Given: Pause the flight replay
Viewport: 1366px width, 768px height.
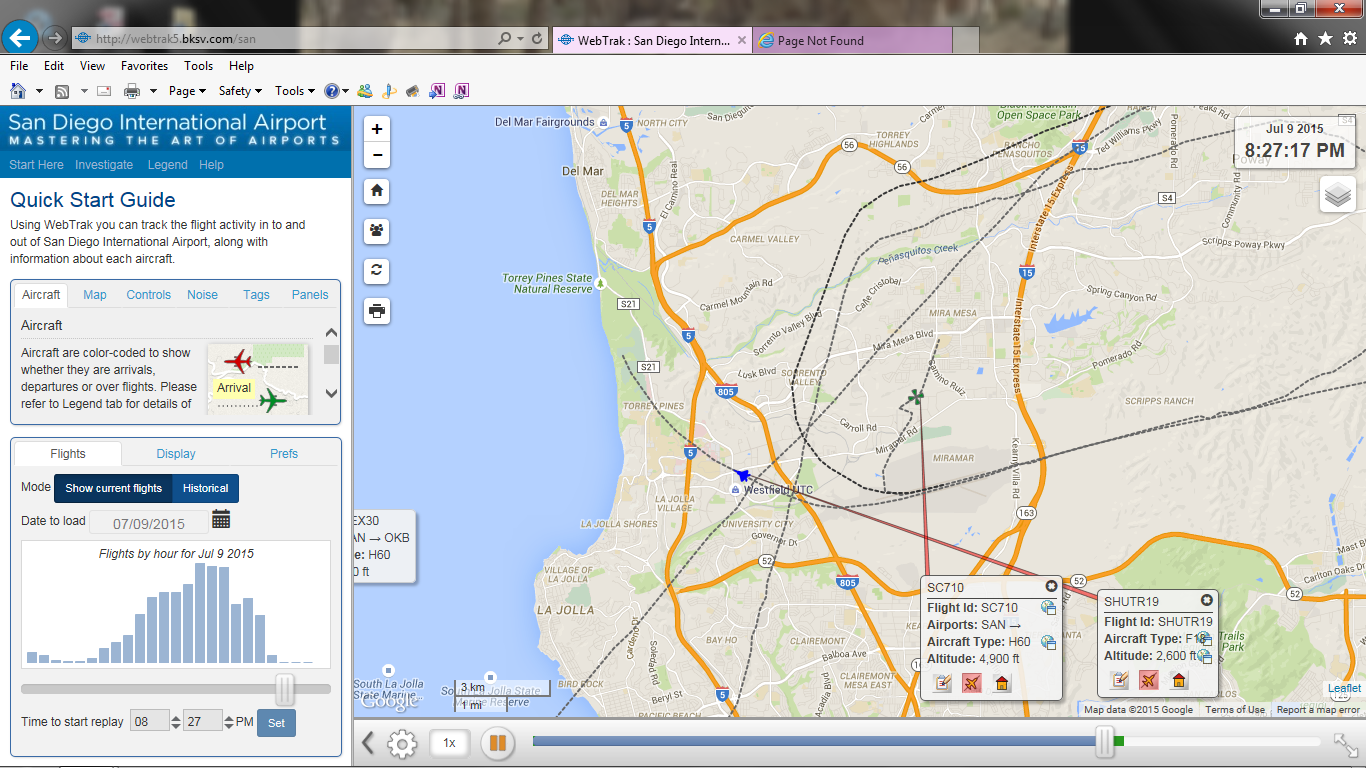Looking at the screenshot, I should pos(497,743).
